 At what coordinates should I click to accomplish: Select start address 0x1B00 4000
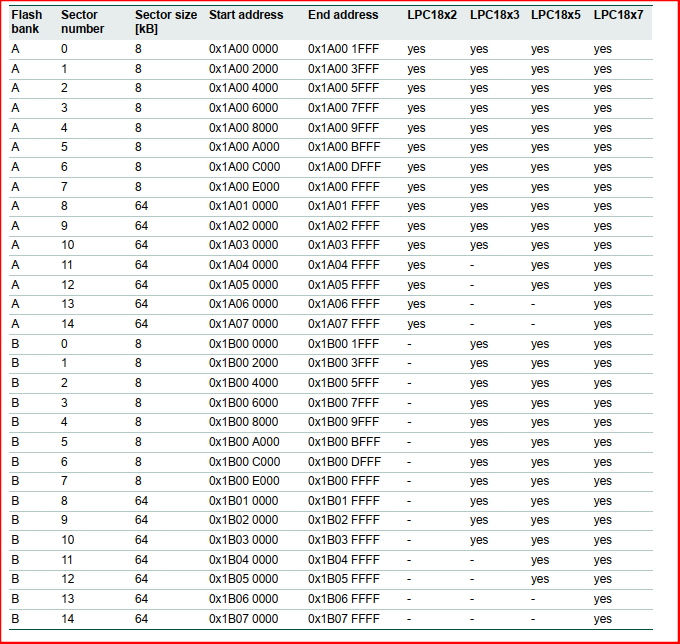(243, 383)
